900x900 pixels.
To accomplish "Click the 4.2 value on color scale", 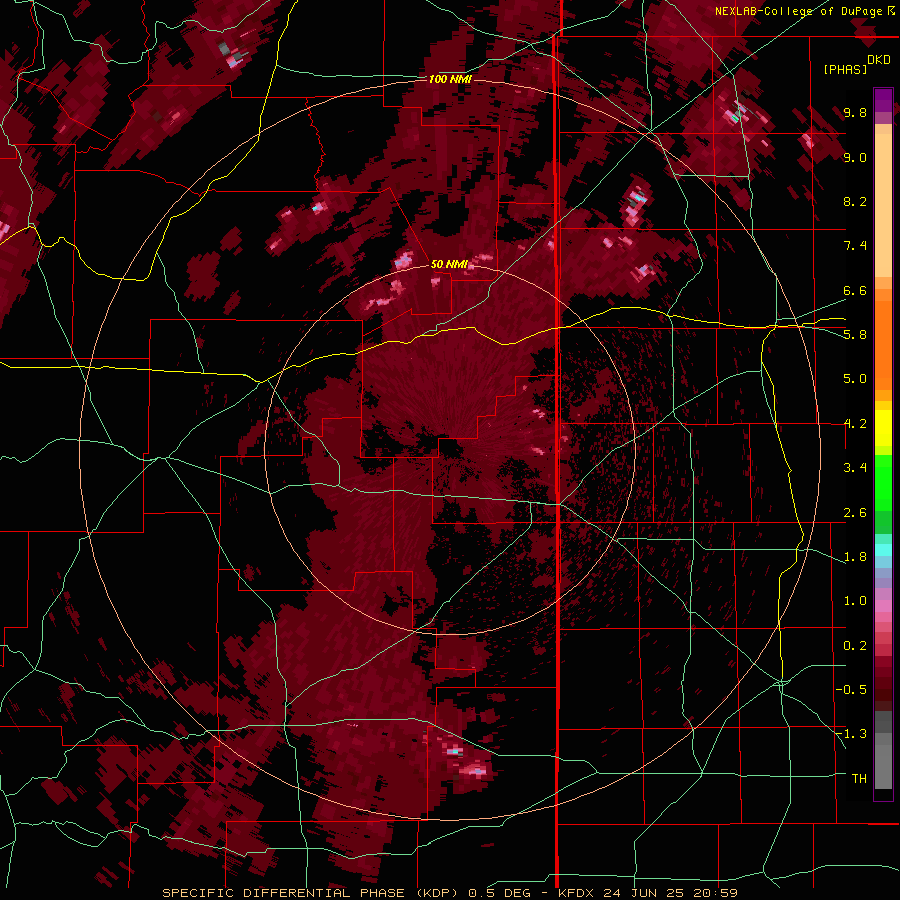I will point(855,424).
